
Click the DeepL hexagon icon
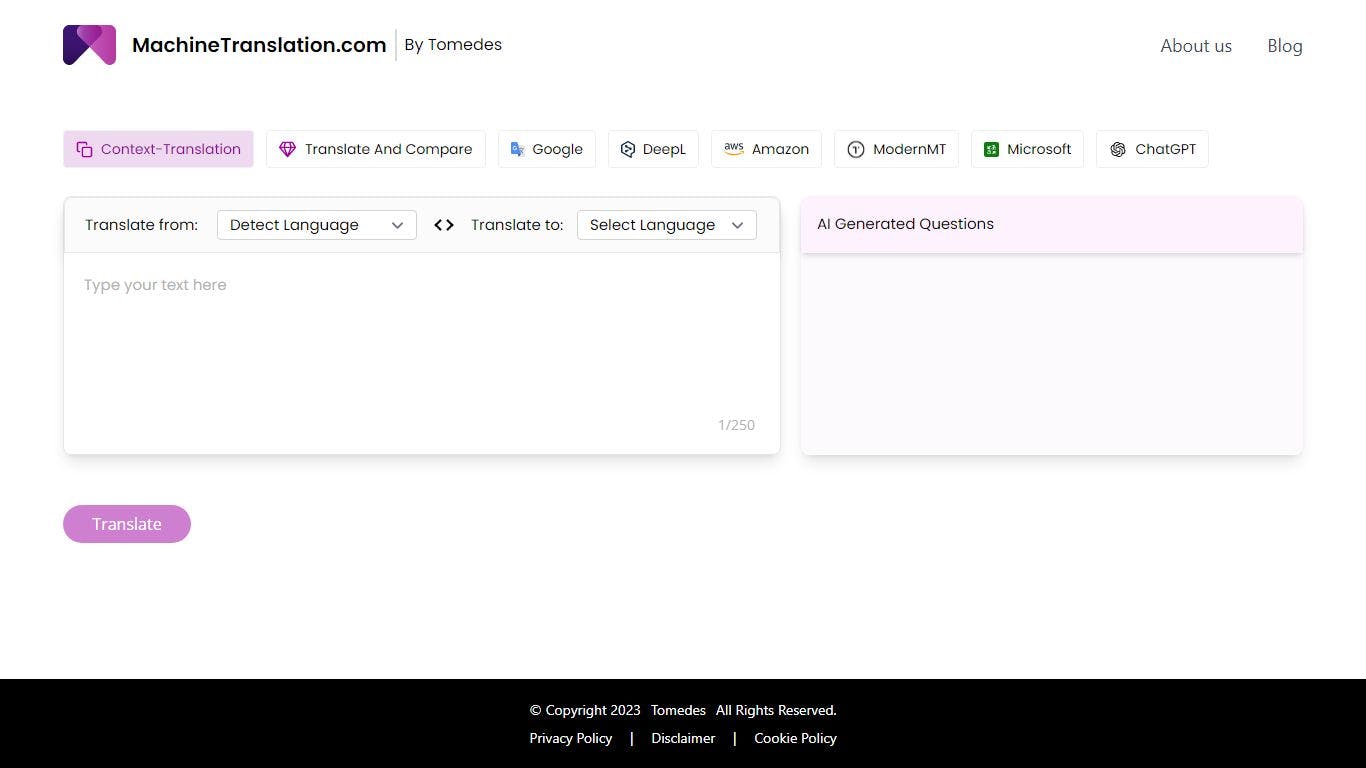(627, 149)
